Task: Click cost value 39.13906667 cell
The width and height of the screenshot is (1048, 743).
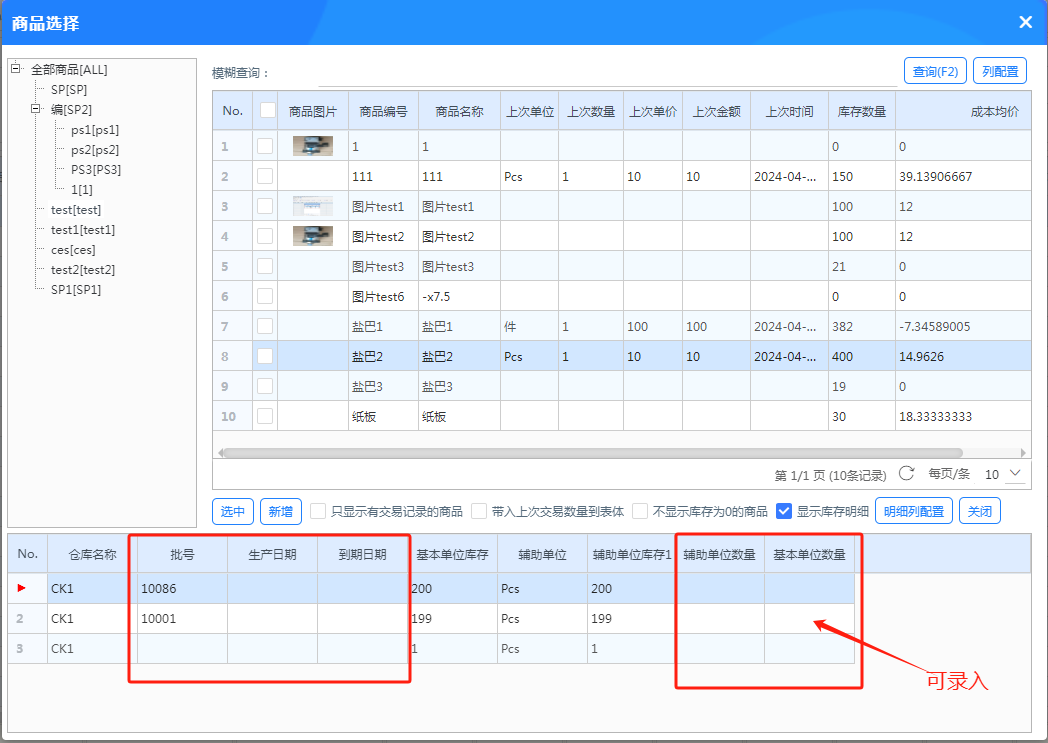Action: click(x=963, y=176)
